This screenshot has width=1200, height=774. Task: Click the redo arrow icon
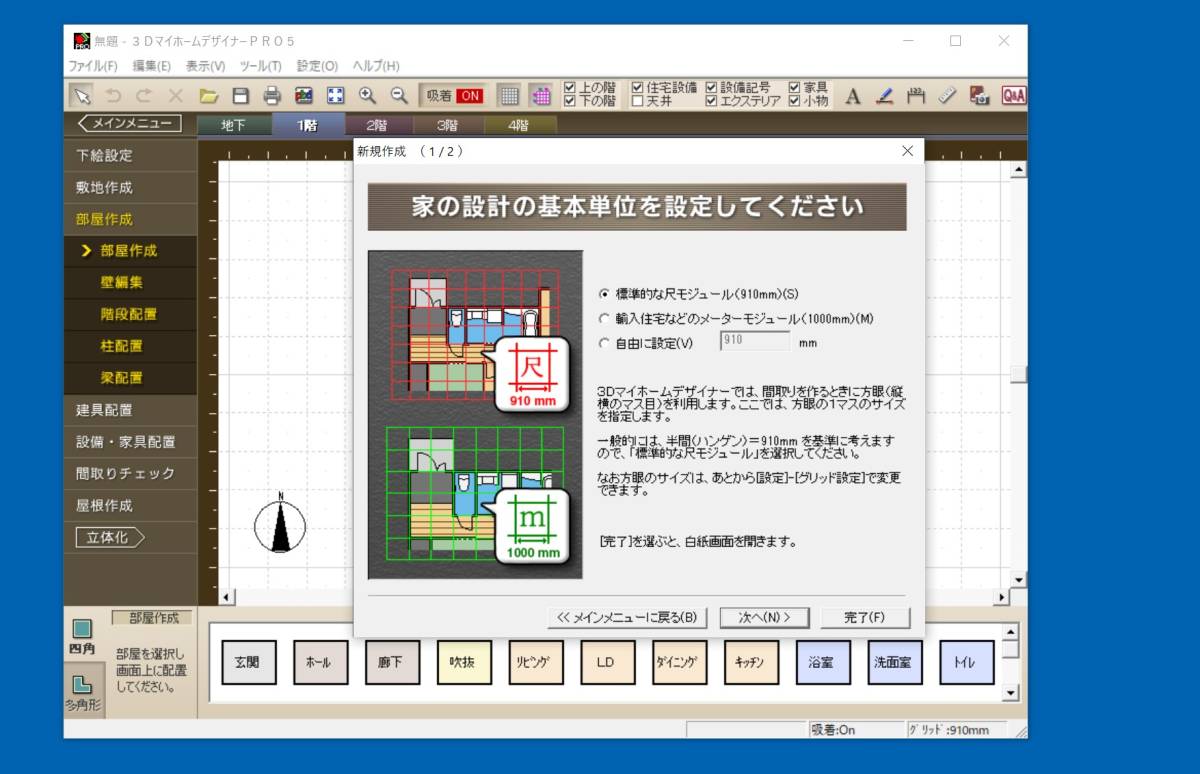pyautogui.click(x=144, y=96)
